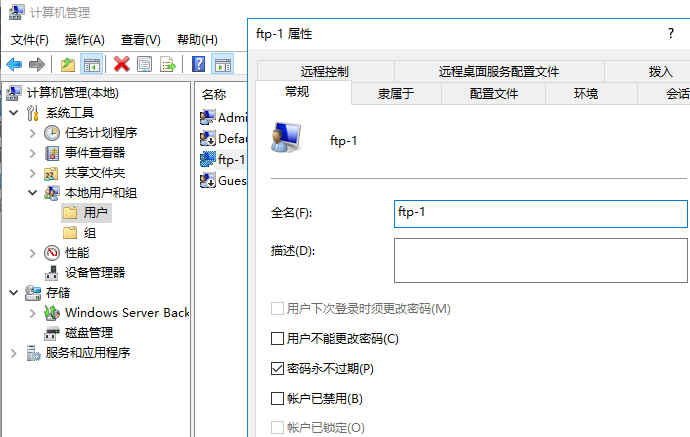Viewport: 690px width, 437px height.
Task: Collapse the 本地用户和组 node
Action: tap(33, 193)
